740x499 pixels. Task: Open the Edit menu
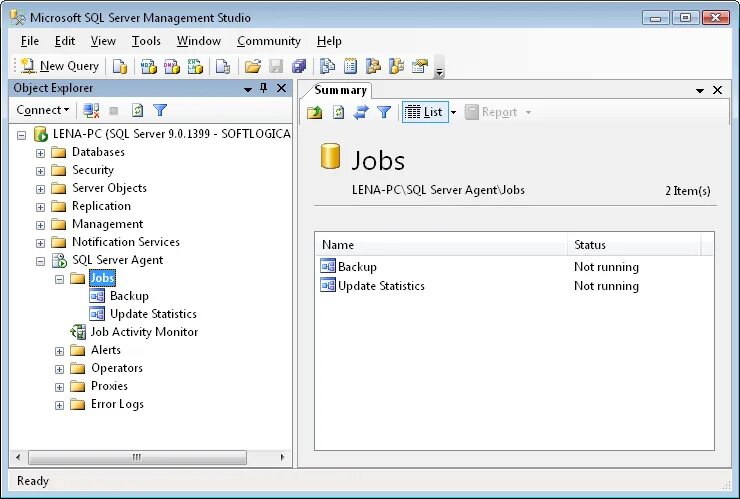click(x=65, y=41)
